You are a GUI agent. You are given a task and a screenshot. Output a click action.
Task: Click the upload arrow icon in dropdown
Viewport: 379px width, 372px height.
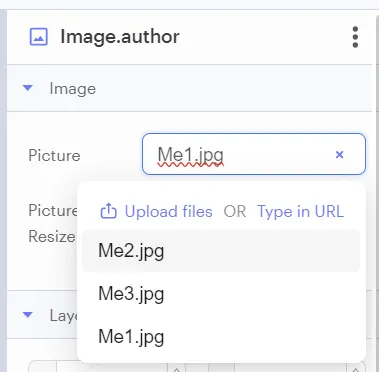[x=108, y=211]
